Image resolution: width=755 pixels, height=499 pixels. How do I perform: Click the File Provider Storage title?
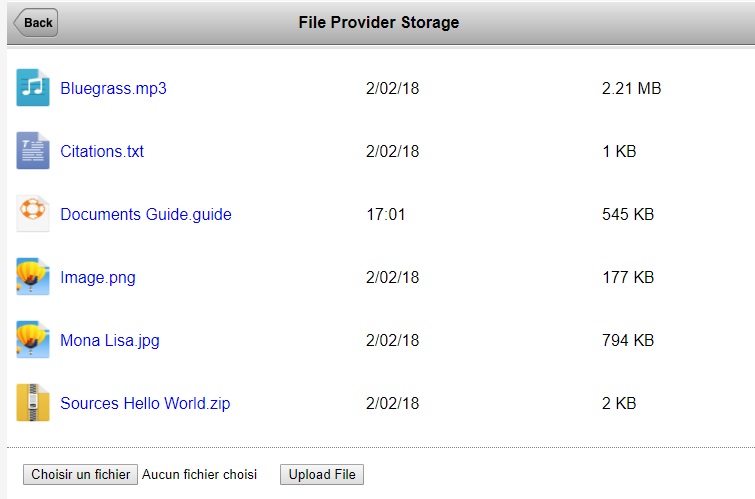click(x=378, y=23)
